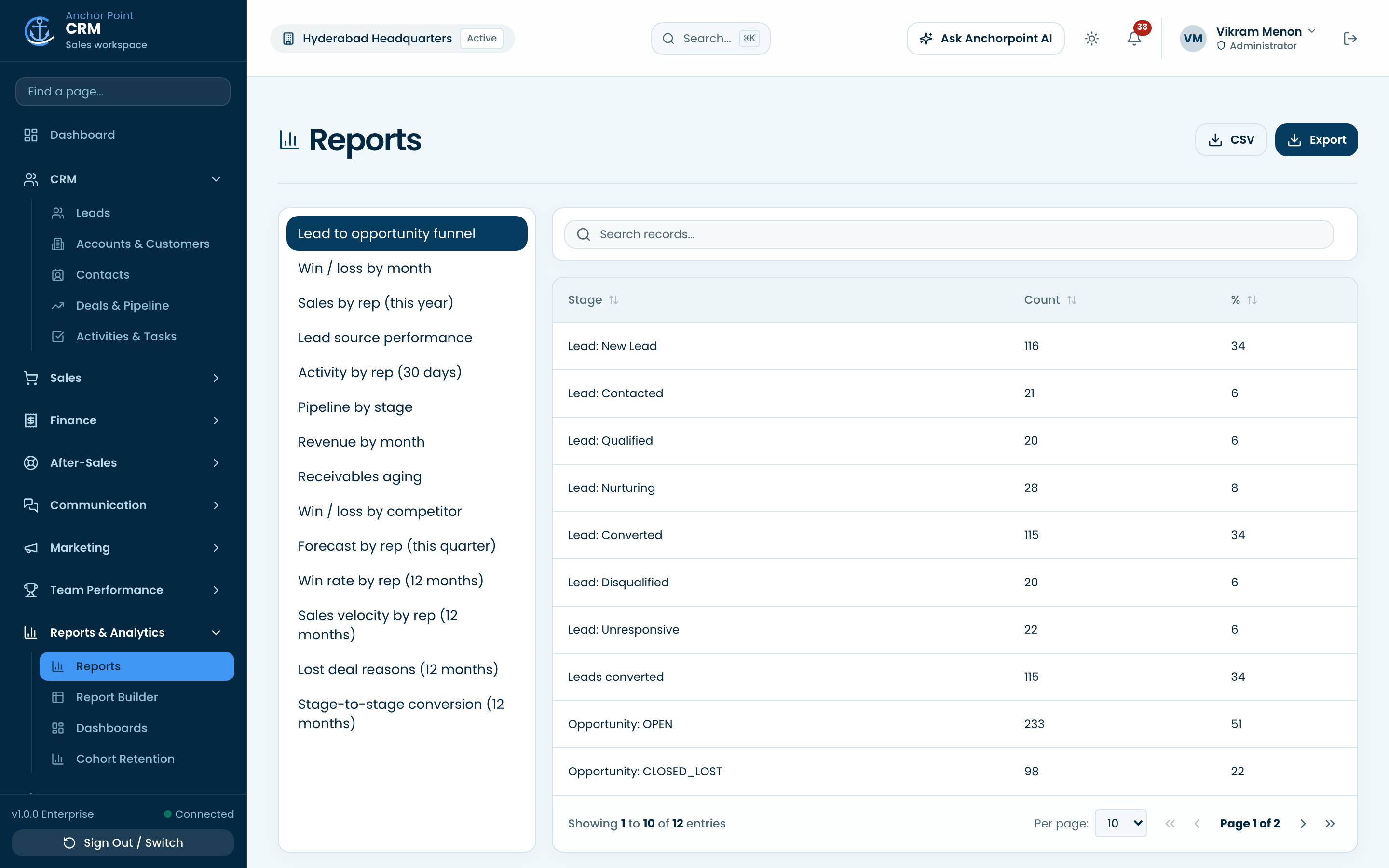Click the Accounts & Customers building icon

pyautogui.click(x=58, y=244)
